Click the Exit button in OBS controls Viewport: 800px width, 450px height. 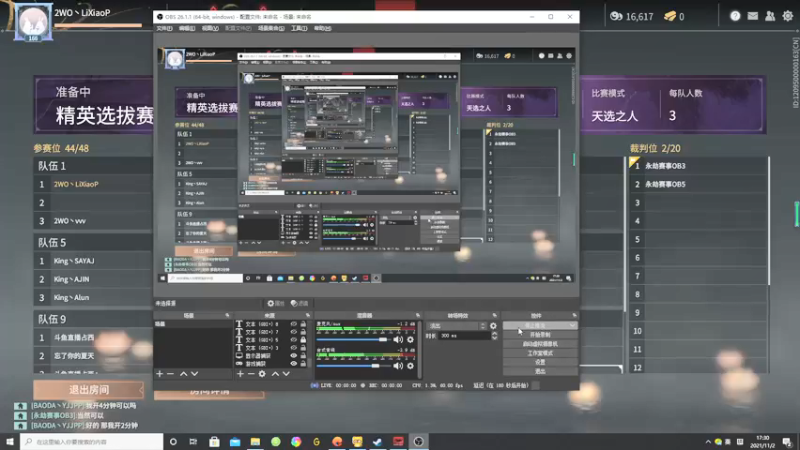540,371
